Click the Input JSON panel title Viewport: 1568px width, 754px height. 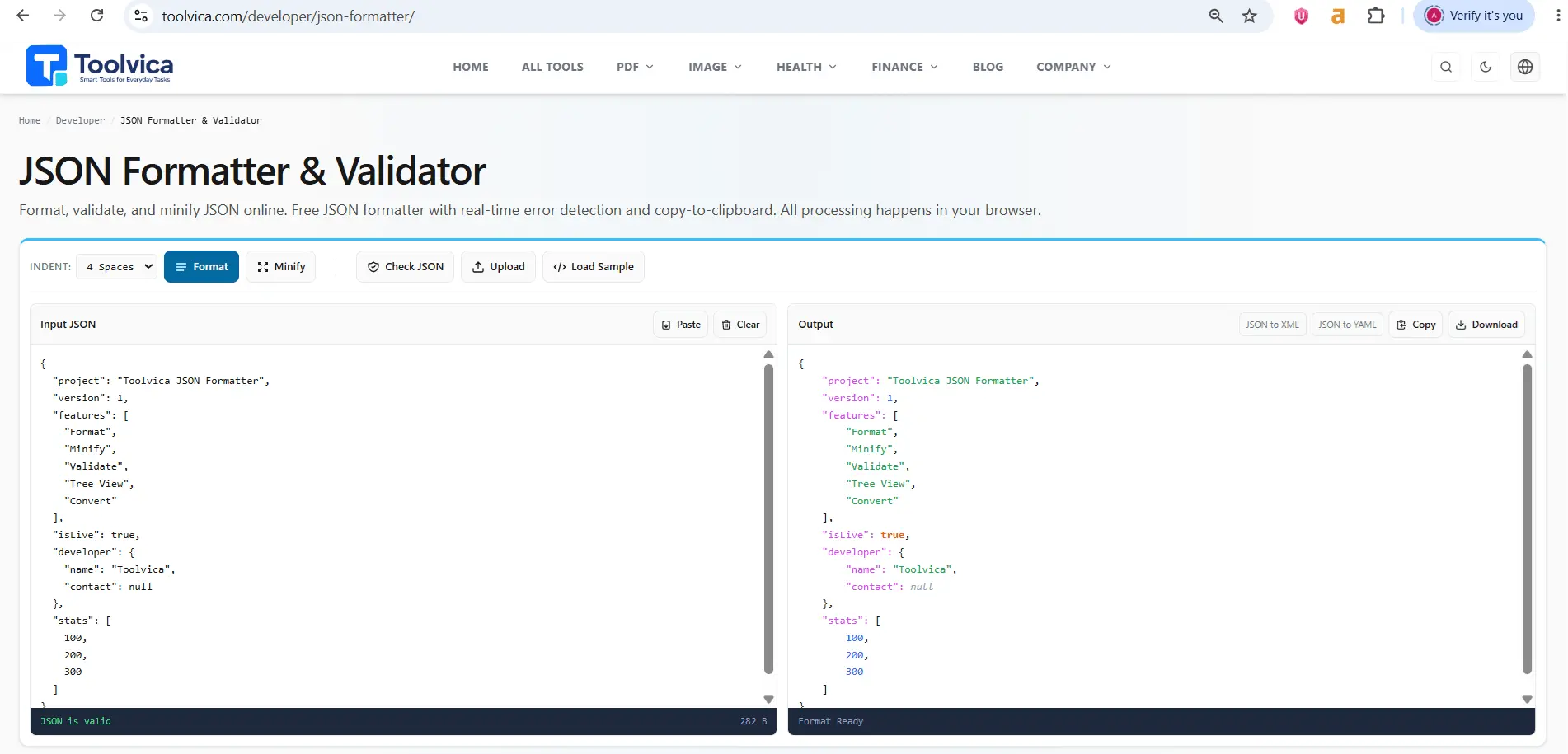click(x=68, y=325)
